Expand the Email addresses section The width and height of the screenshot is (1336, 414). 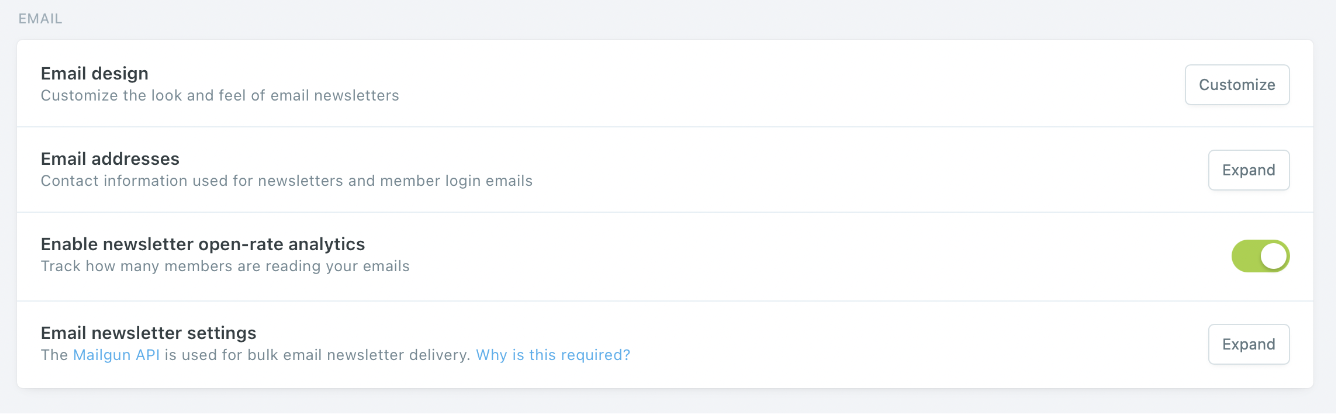click(x=1248, y=170)
